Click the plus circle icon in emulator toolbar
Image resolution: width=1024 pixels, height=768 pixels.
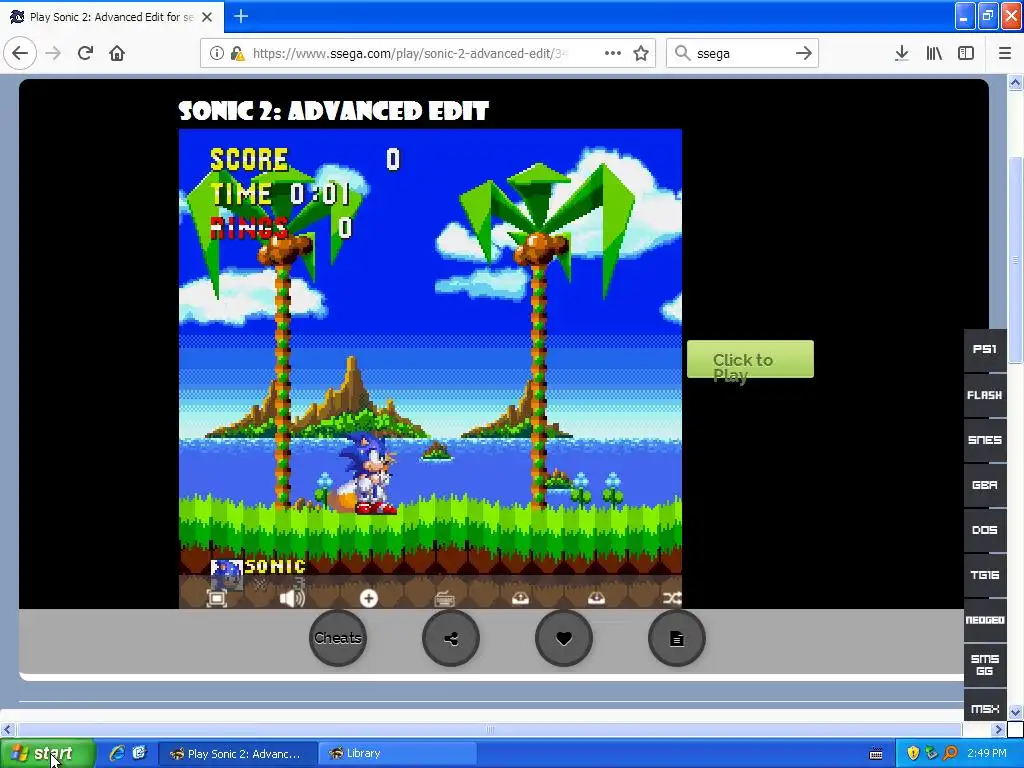368,598
